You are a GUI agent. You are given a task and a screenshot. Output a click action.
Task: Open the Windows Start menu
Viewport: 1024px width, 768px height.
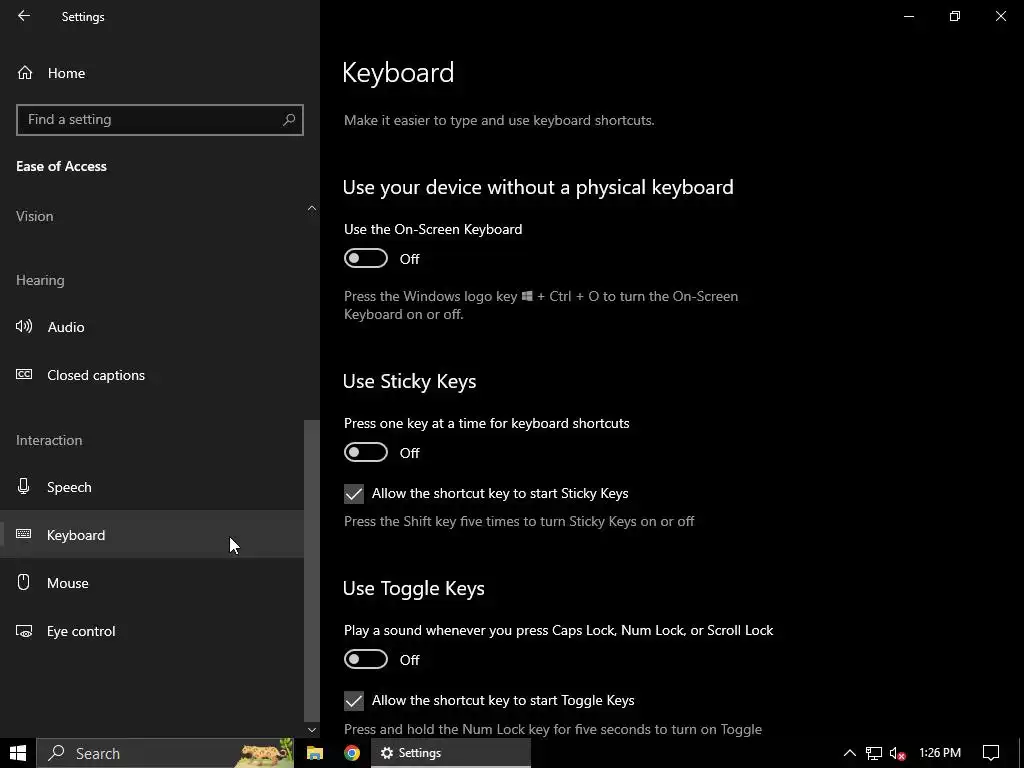click(18, 753)
